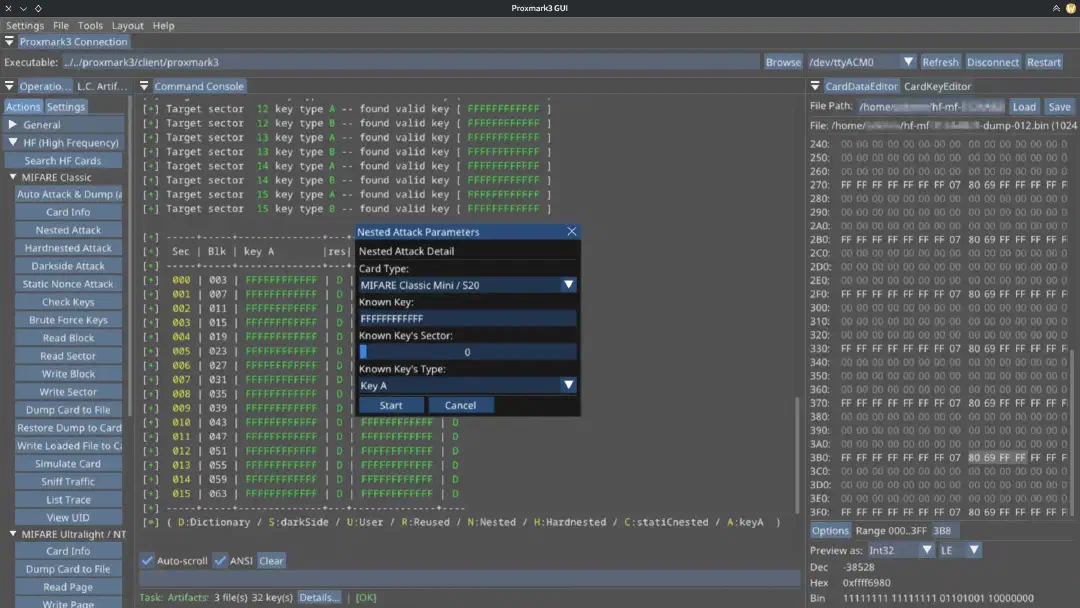
Task: Open the Settings menu
Action: (25, 25)
